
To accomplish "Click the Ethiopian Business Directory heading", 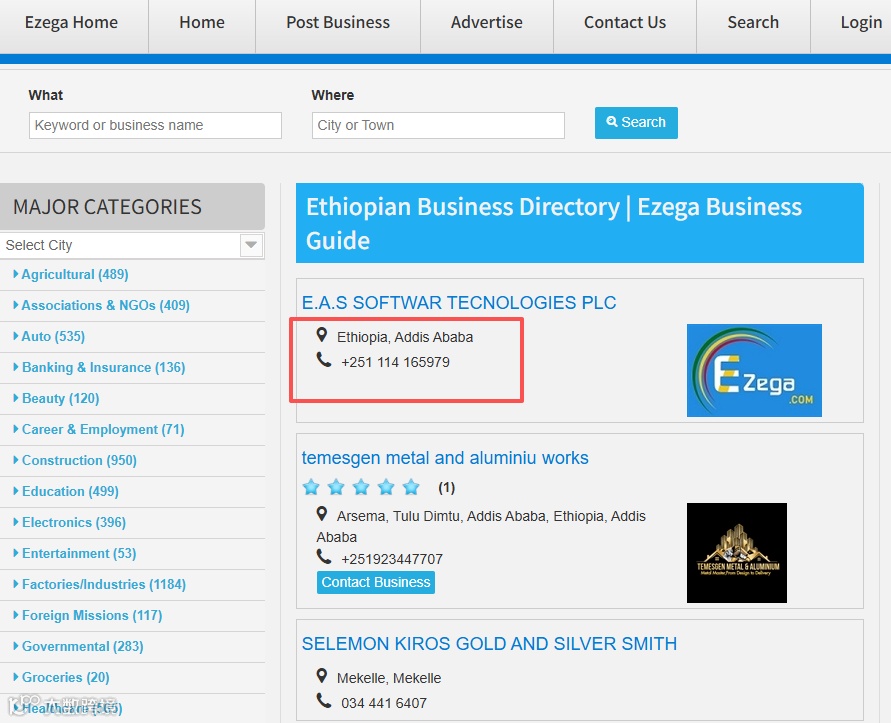I will [x=554, y=223].
